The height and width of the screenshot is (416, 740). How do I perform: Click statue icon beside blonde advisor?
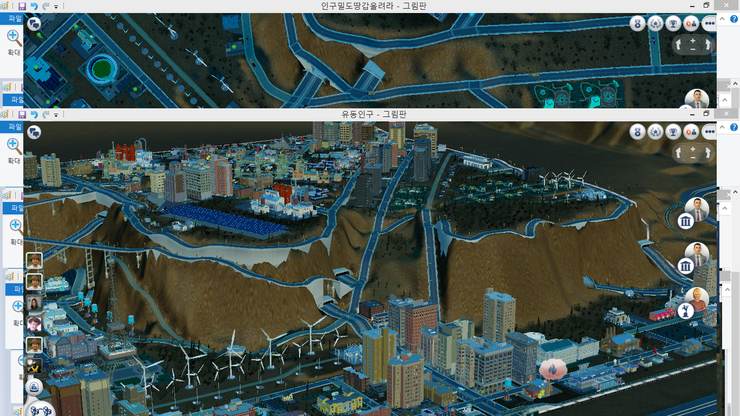click(x=685, y=311)
